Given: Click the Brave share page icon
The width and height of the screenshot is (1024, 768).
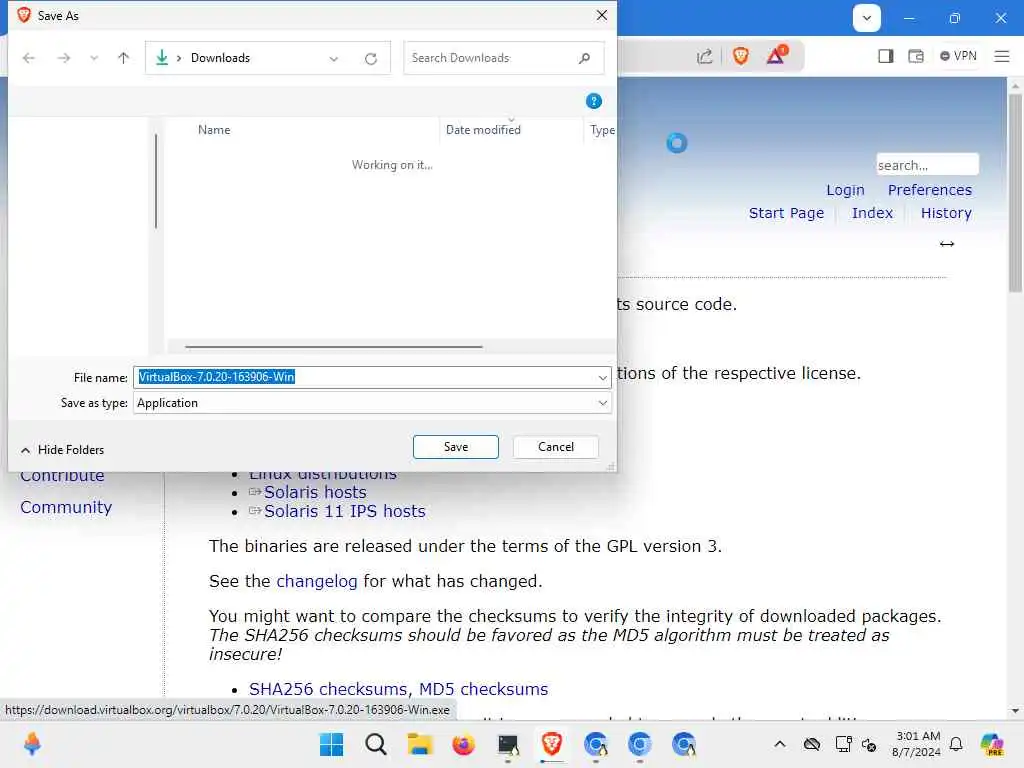Looking at the screenshot, I should click(705, 57).
